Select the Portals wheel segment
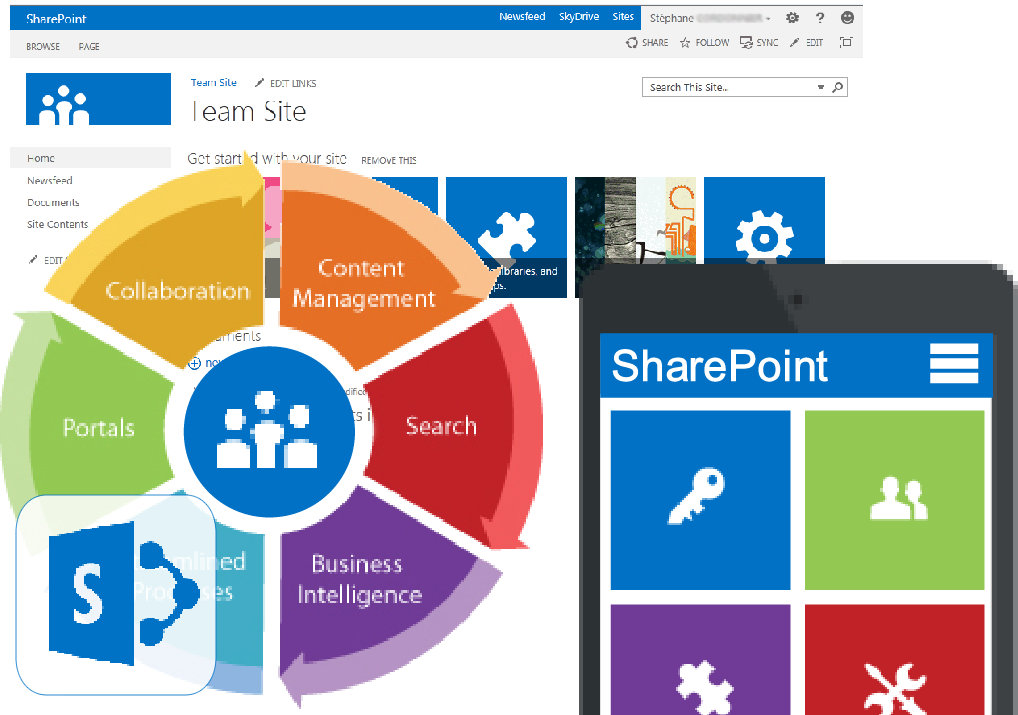 point(99,428)
